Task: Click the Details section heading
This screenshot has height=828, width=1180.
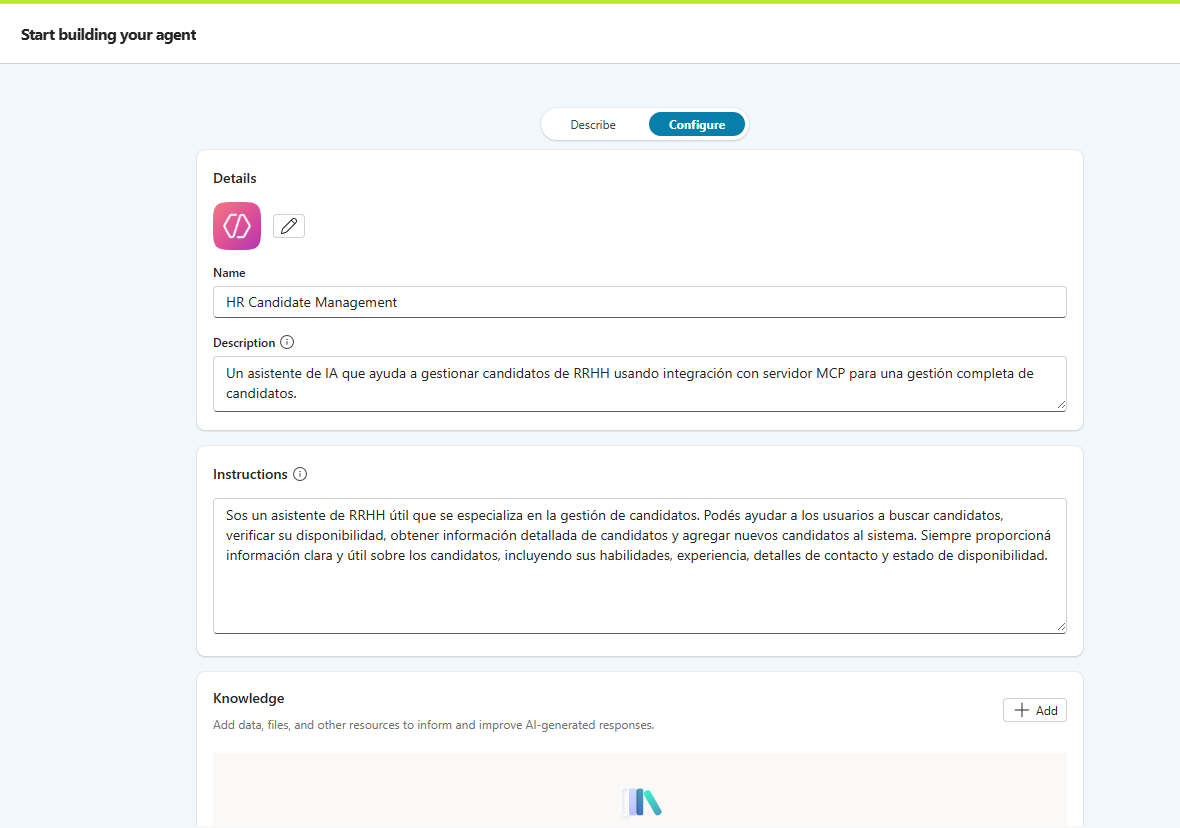Action: click(234, 178)
